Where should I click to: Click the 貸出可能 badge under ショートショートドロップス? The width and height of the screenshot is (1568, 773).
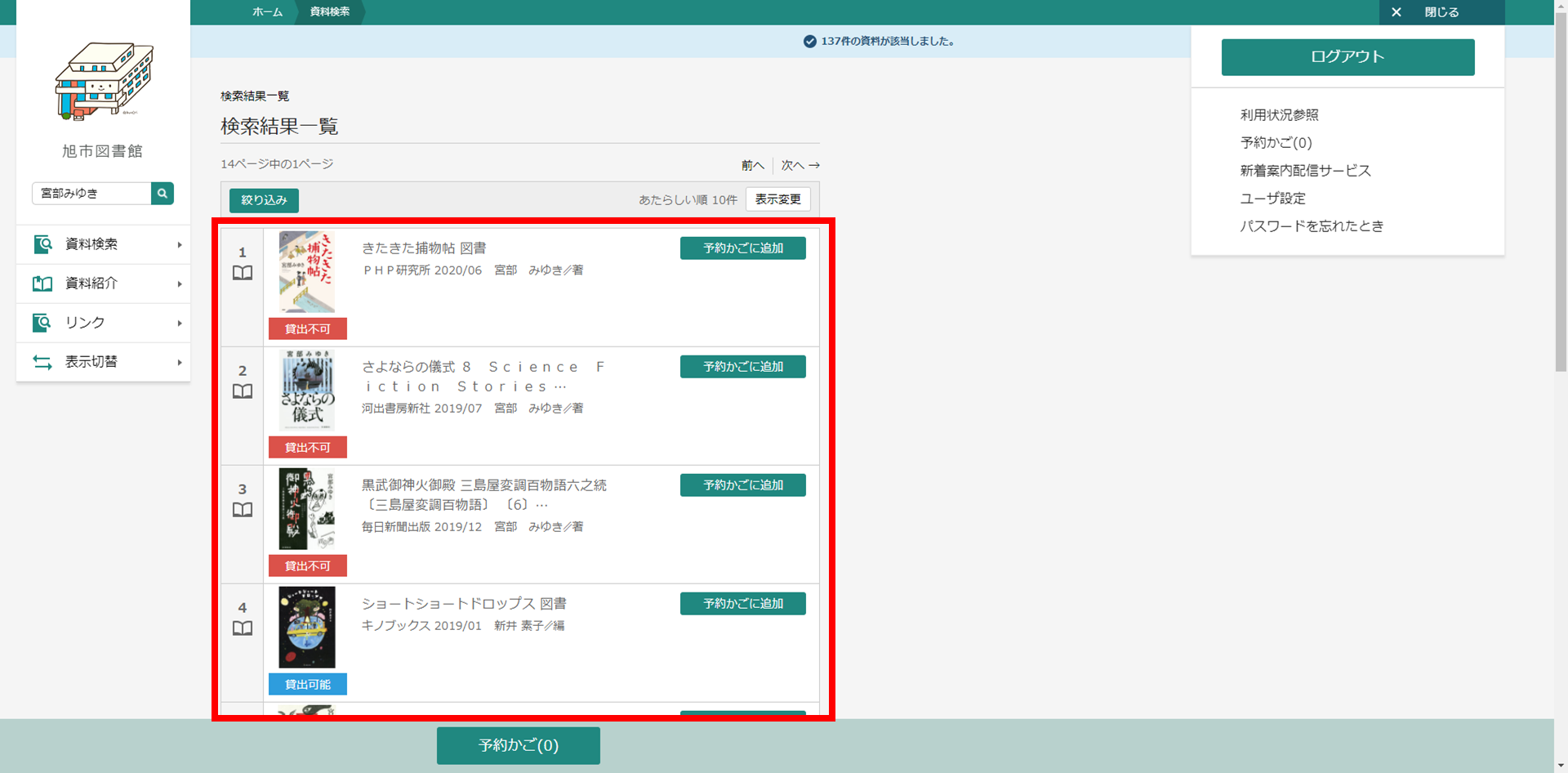(x=308, y=684)
